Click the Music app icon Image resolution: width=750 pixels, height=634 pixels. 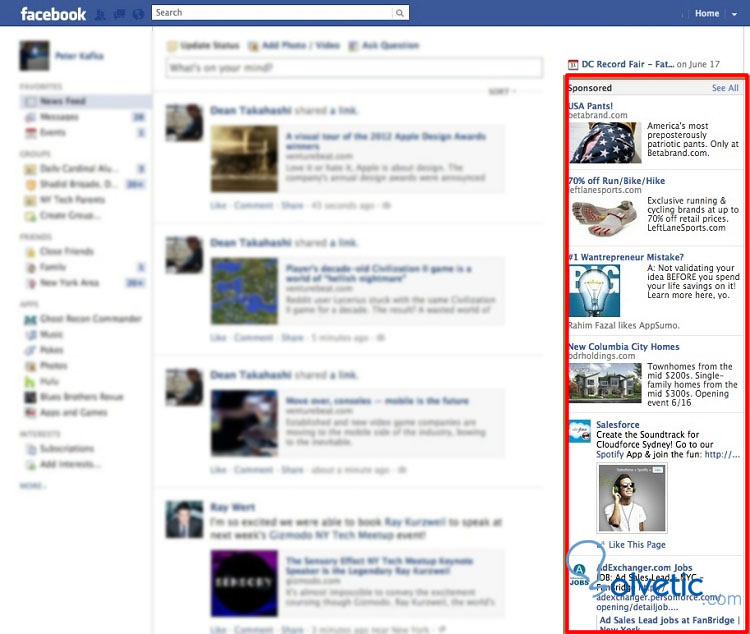tap(31, 334)
